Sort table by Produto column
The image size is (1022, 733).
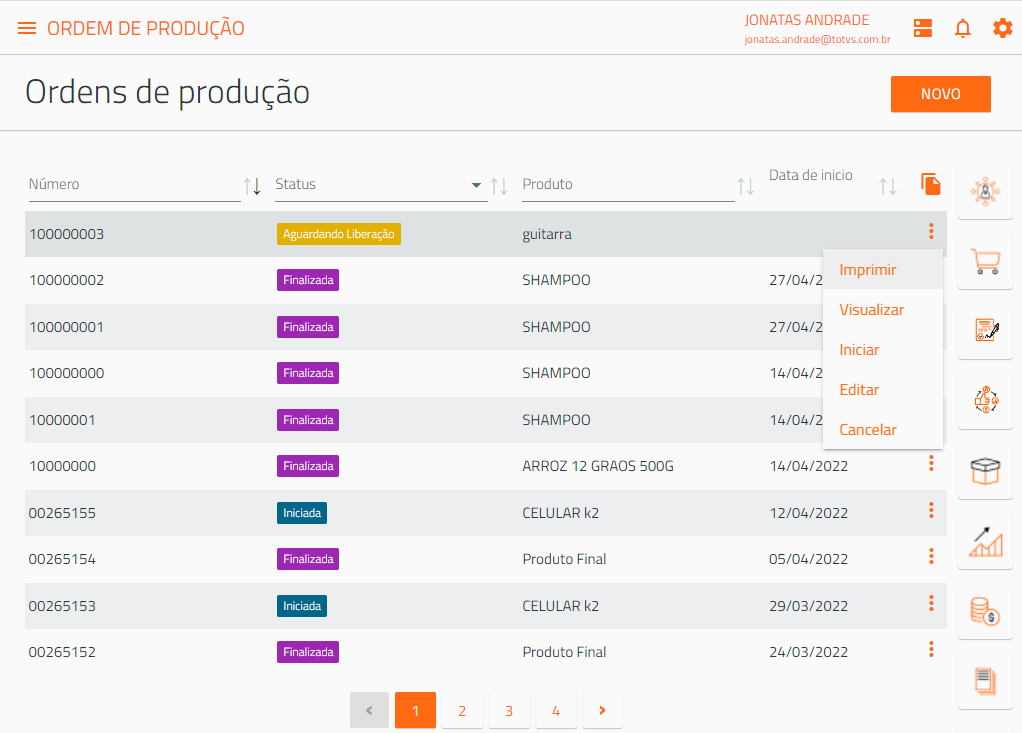tap(746, 186)
